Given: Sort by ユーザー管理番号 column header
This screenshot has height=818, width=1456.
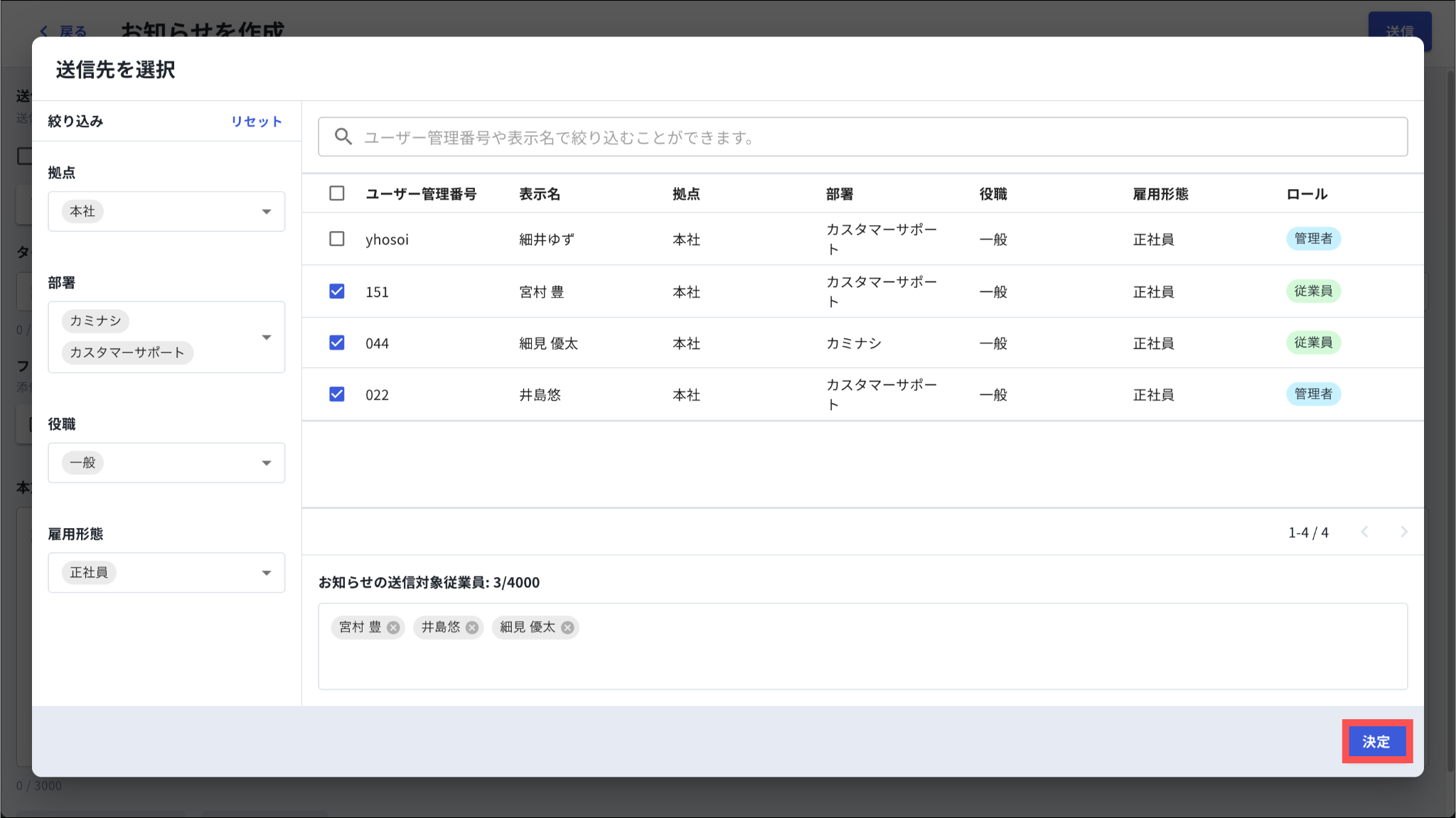Looking at the screenshot, I should [x=421, y=194].
